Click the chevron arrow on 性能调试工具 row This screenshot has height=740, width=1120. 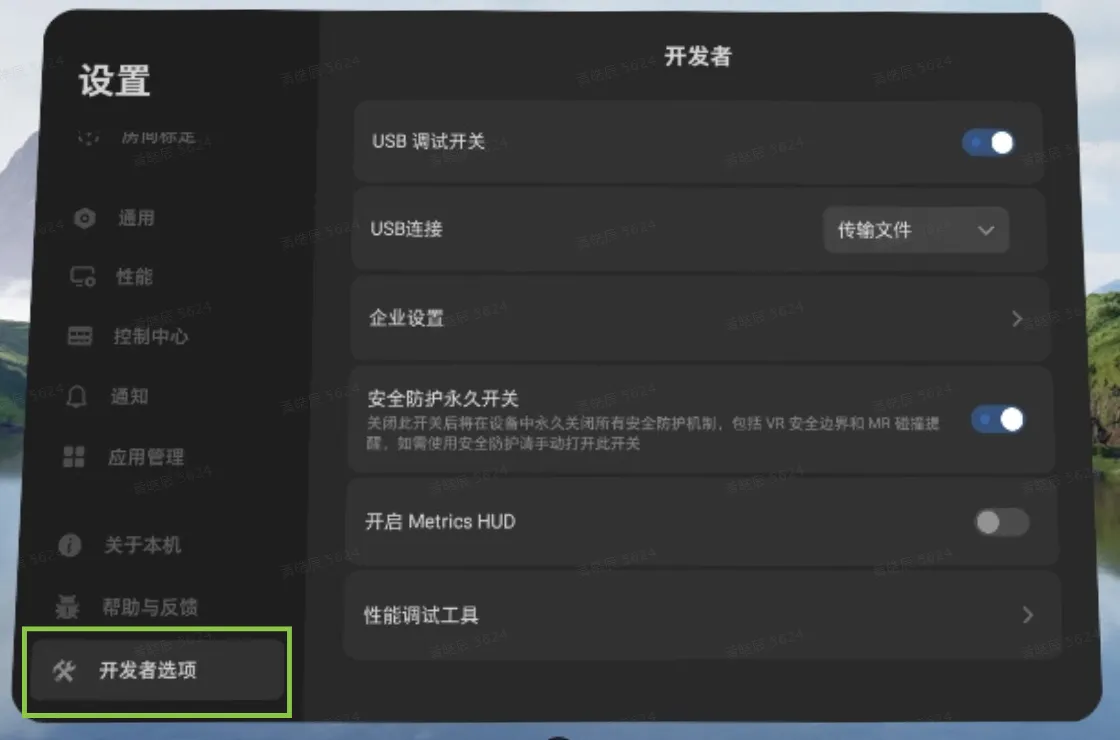click(1027, 615)
